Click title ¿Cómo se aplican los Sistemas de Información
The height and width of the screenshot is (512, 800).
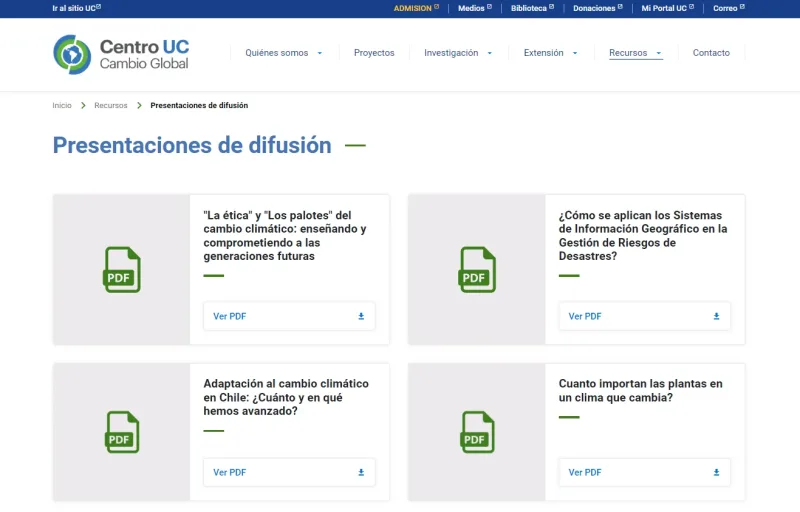coord(643,236)
